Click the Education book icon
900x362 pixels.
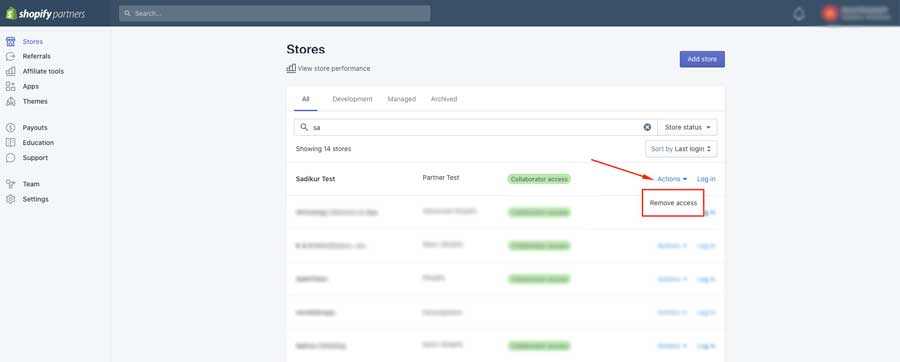click(x=10, y=143)
